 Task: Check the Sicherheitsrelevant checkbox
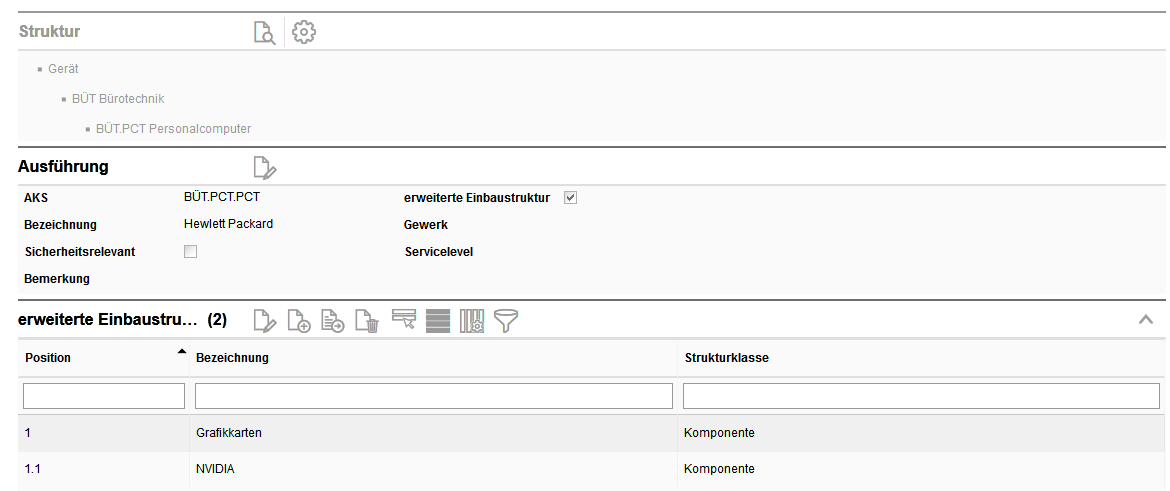(191, 252)
